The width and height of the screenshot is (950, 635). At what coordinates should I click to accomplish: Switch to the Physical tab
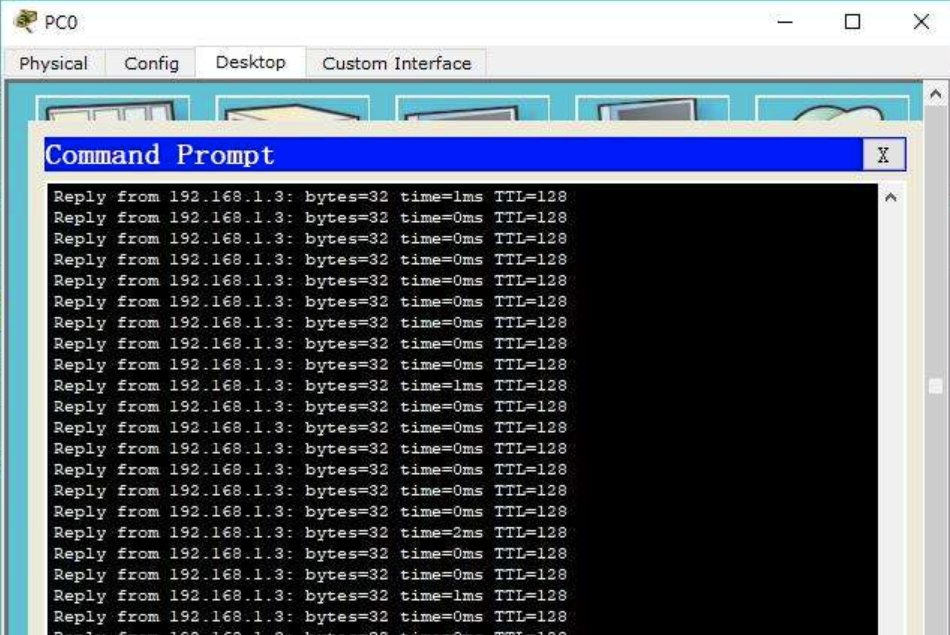point(53,63)
